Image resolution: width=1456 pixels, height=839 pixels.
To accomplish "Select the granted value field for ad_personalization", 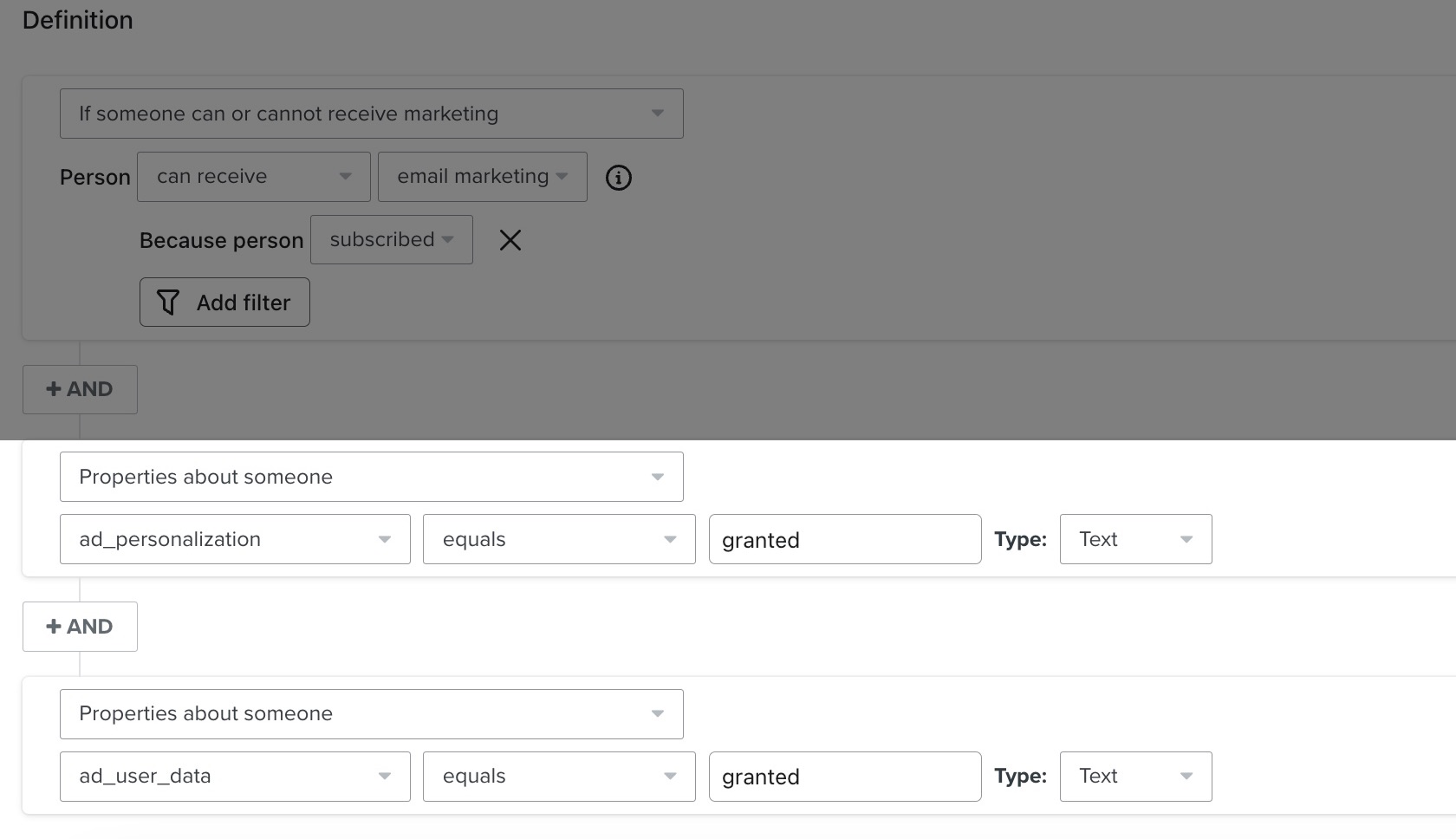I will tap(844, 538).
